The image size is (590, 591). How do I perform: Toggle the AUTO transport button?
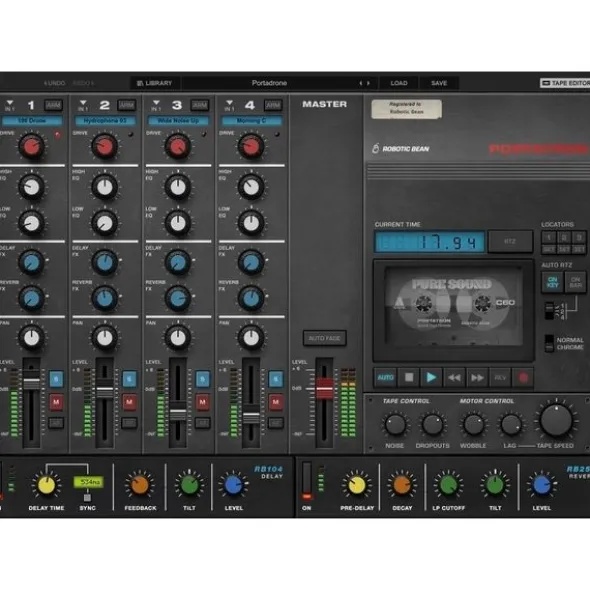[x=385, y=377]
